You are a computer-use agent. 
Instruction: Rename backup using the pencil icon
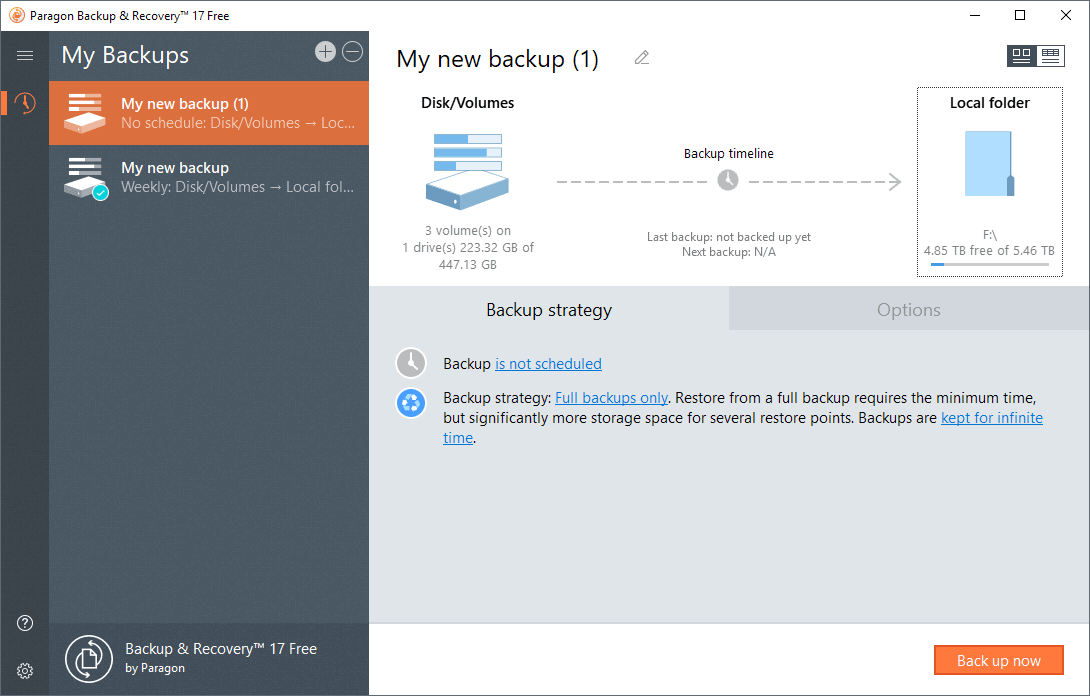click(x=642, y=58)
